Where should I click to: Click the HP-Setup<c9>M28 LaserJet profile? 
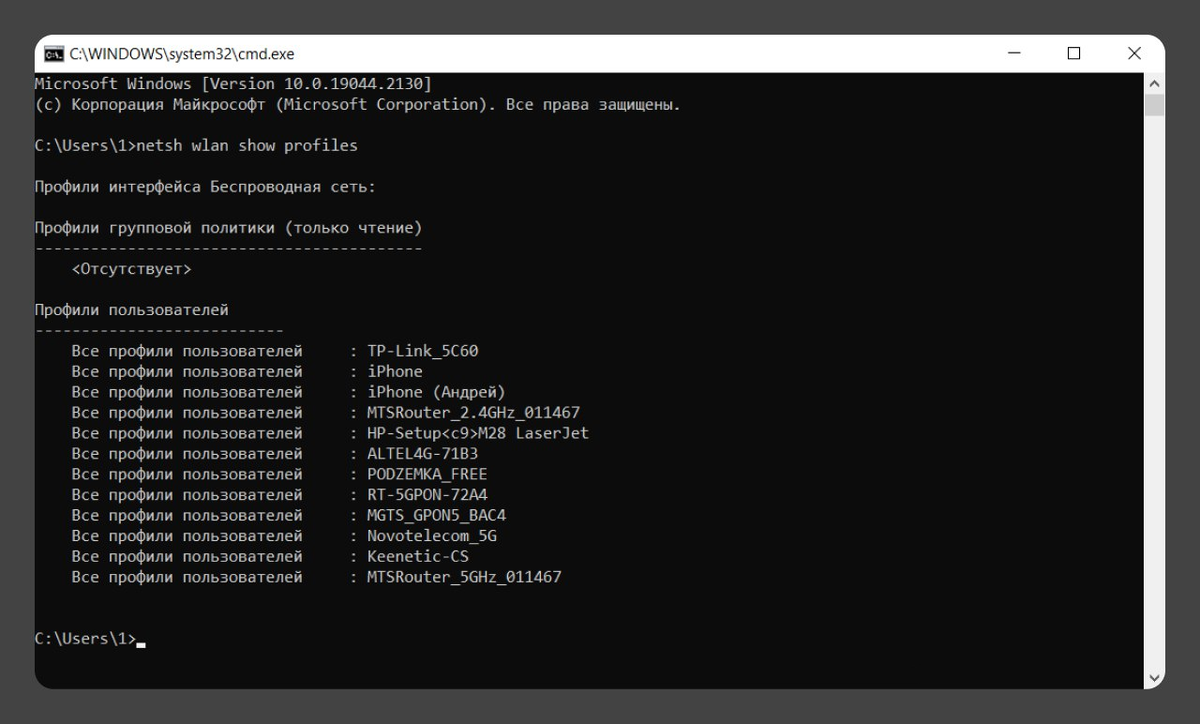478,433
